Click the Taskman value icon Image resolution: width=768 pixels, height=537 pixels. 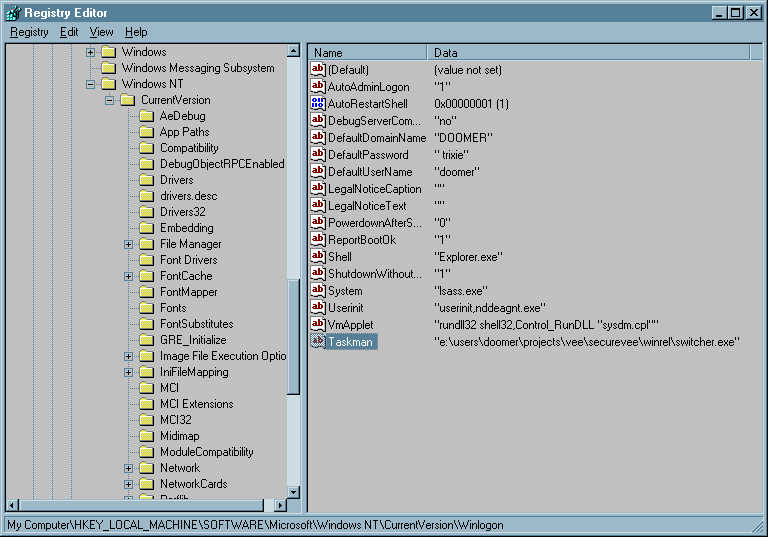point(319,342)
